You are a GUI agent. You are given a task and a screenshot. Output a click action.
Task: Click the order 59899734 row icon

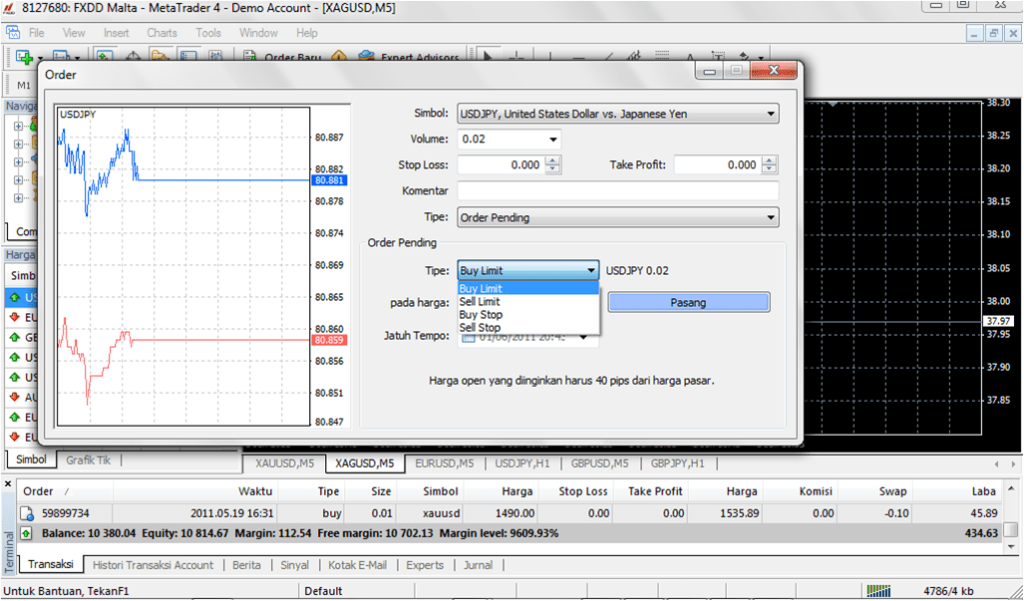27,513
